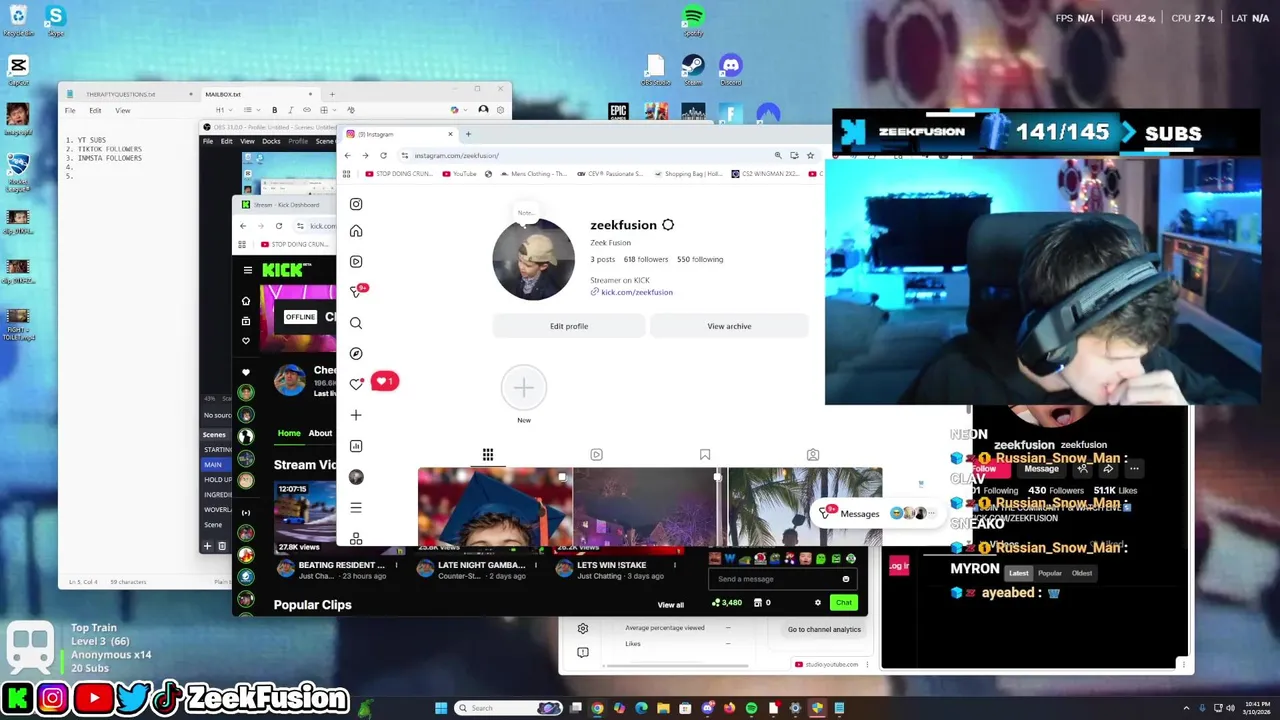Show hidden system tray icons chevron
Viewport: 1280px width, 720px height.
(x=1185, y=708)
